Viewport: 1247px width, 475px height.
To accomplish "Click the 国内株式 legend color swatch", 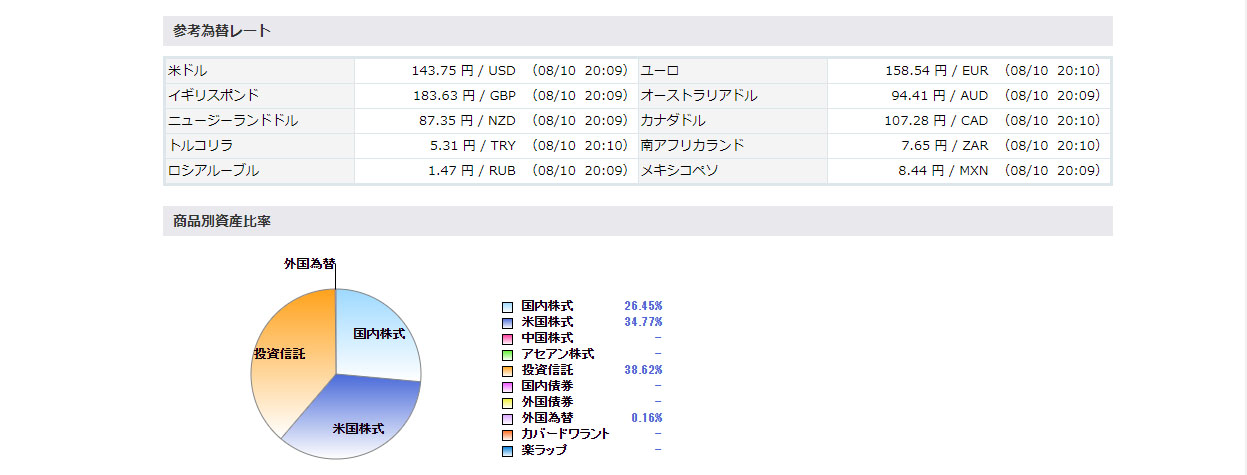I will (x=508, y=307).
